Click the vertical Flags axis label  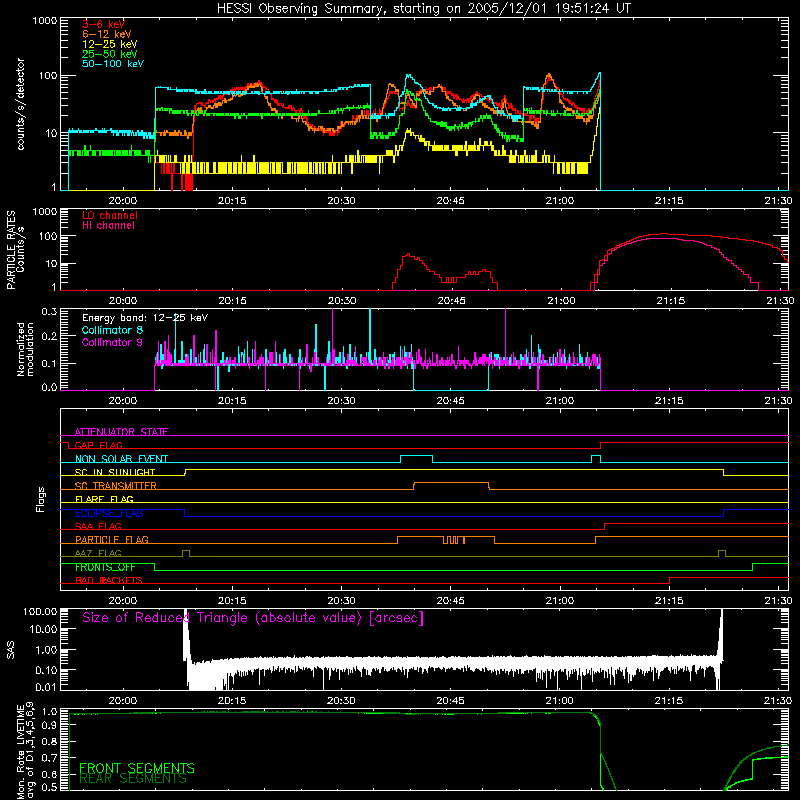coord(41,499)
